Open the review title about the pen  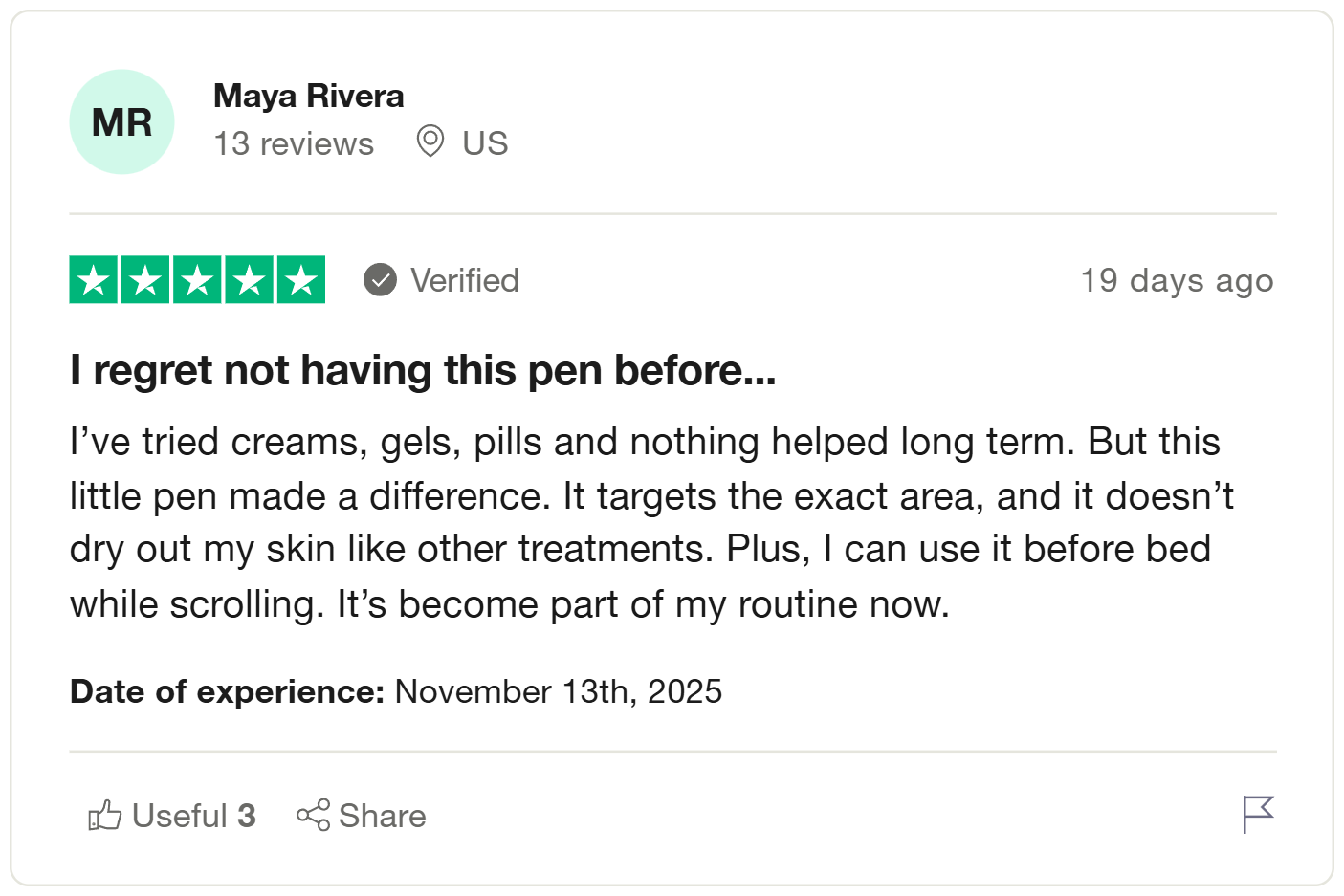pos(422,370)
